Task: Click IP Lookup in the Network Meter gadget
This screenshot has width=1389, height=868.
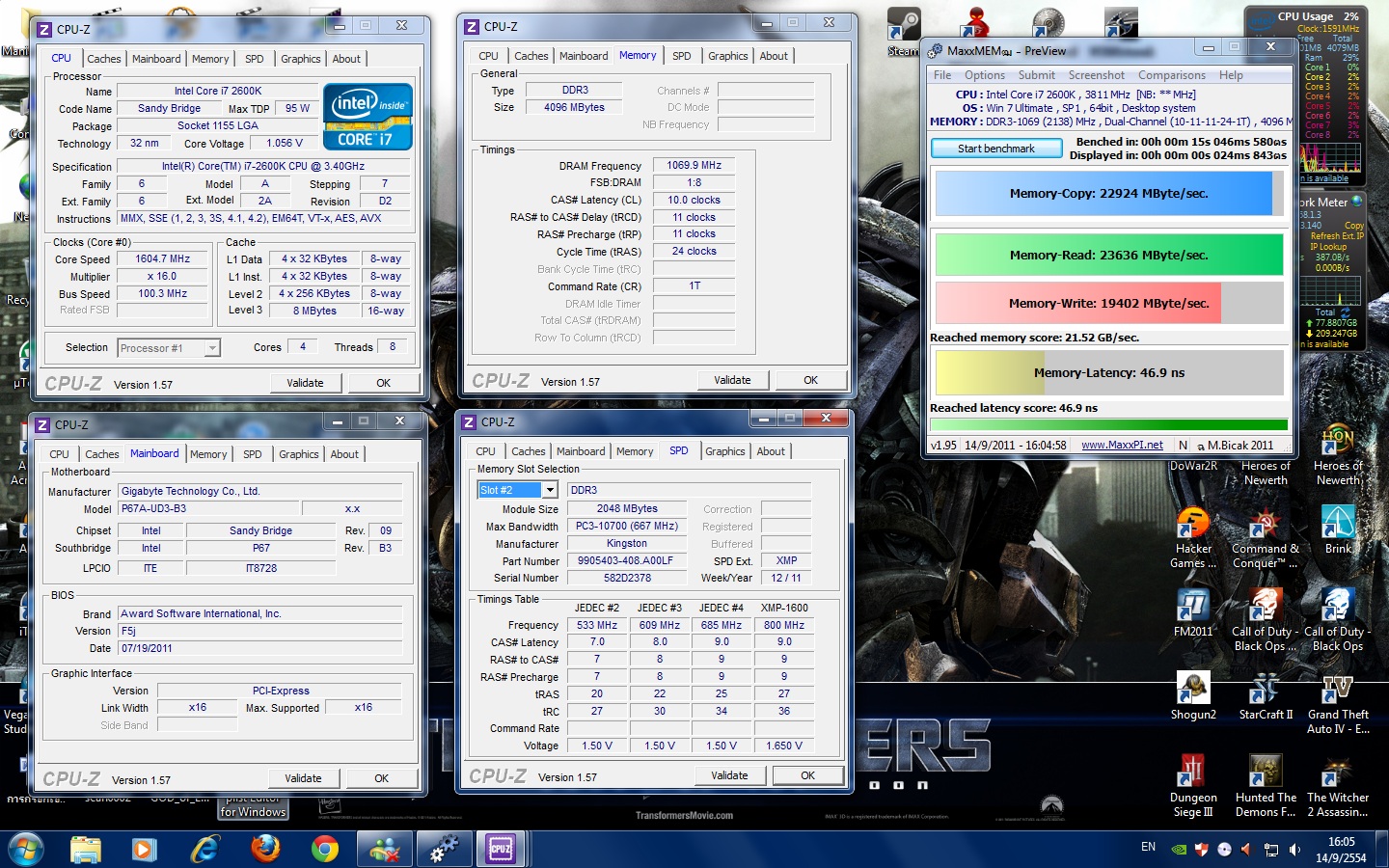Action: pos(1327,247)
